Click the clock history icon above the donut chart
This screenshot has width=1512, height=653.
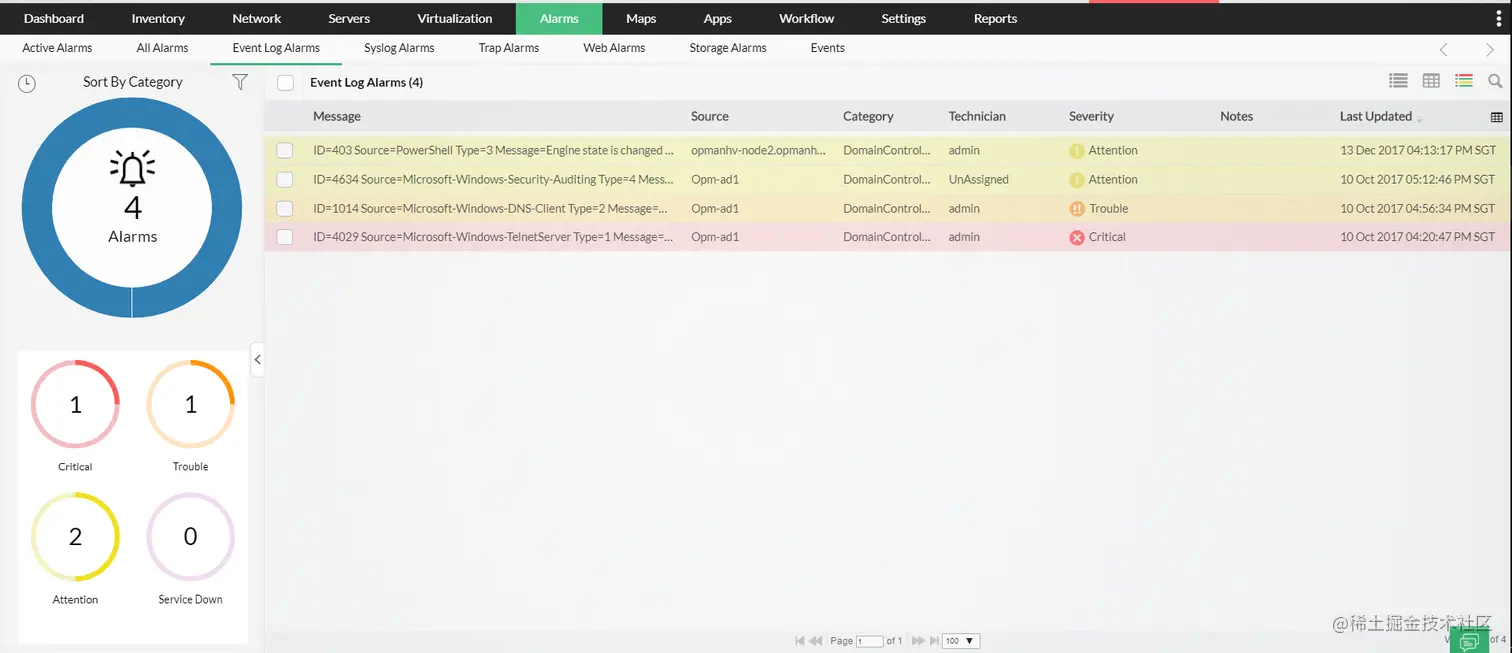coord(26,83)
